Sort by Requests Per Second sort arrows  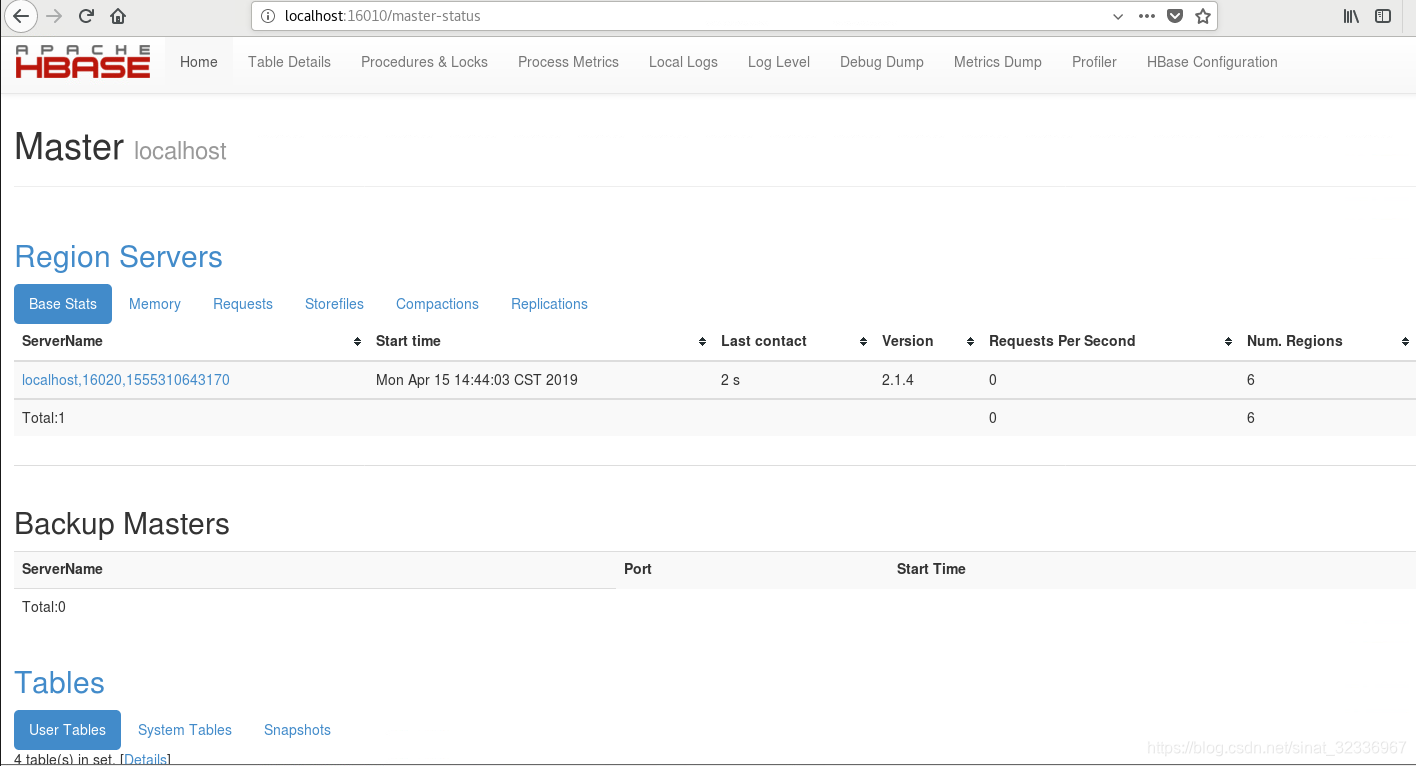click(1229, 342)
